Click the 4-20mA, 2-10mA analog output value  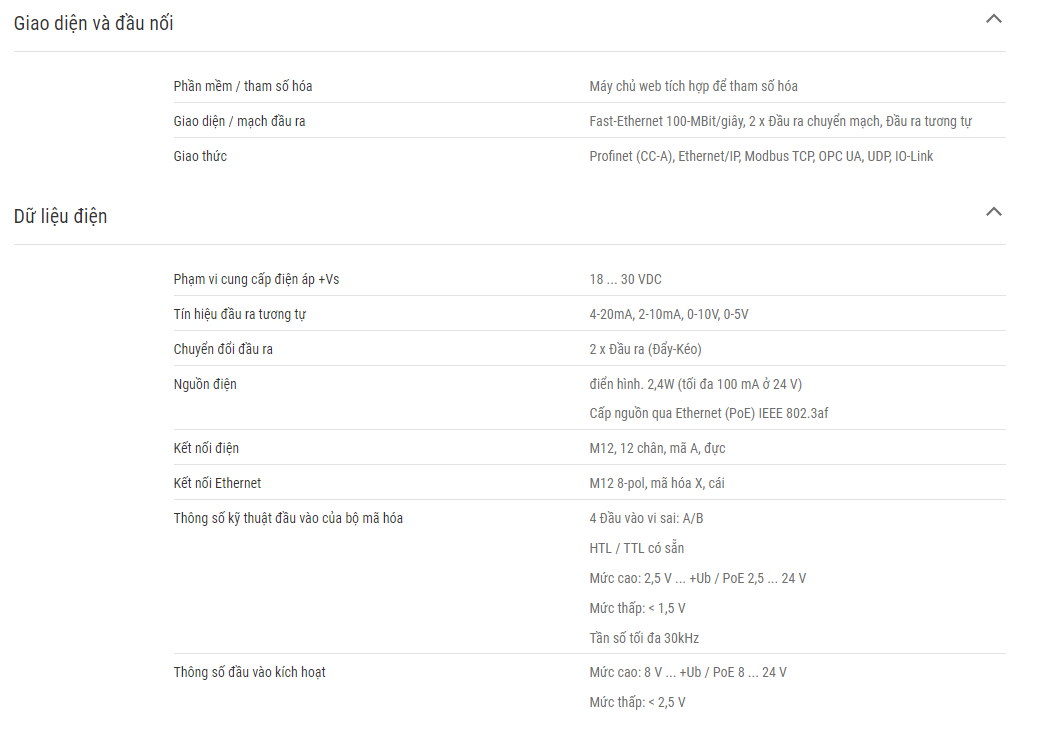tap(669, 315)
